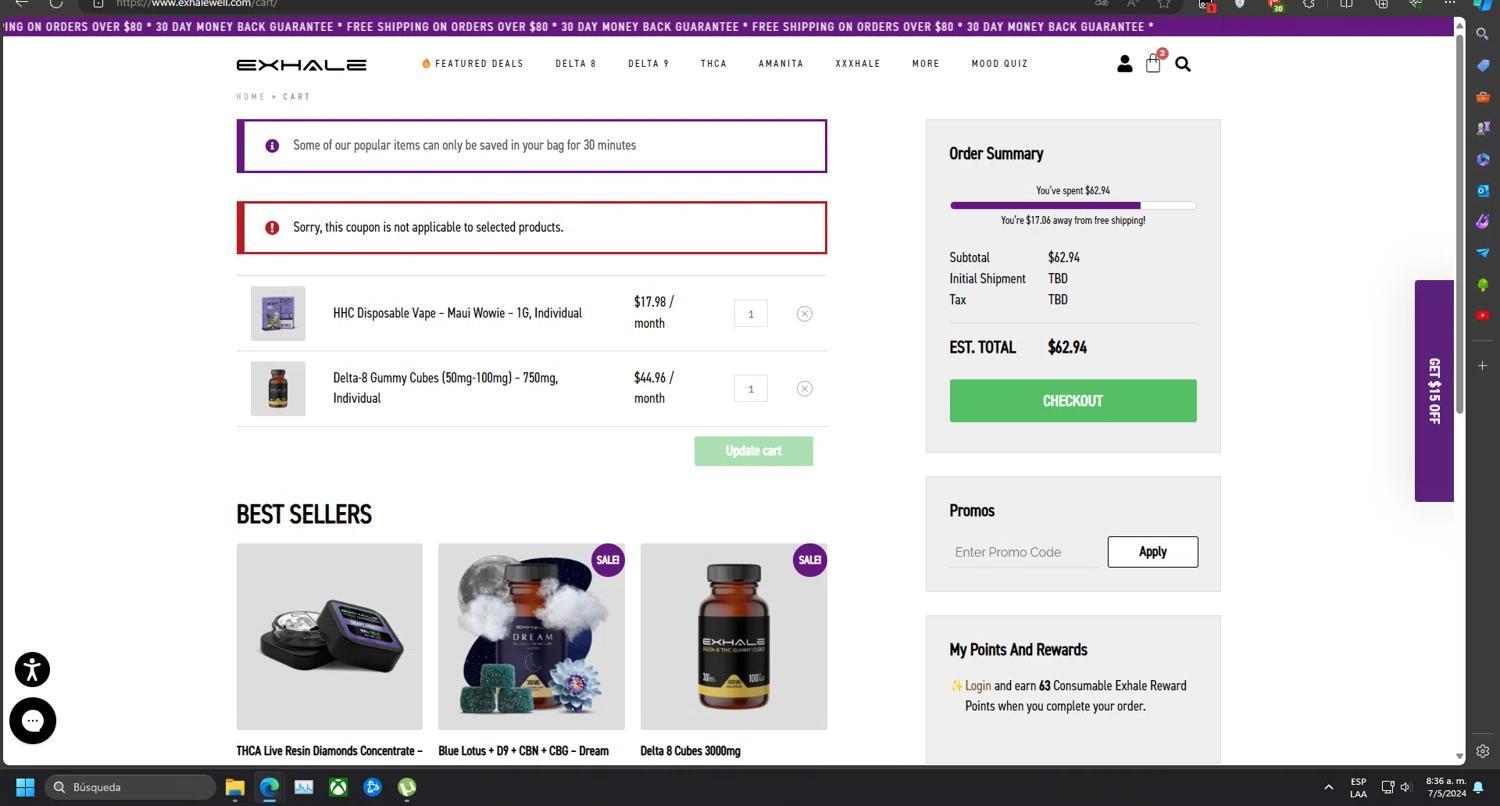Remove Delta-8 Gummy Cubes from cart
1500x806 pixels.
tap(804, 389)
